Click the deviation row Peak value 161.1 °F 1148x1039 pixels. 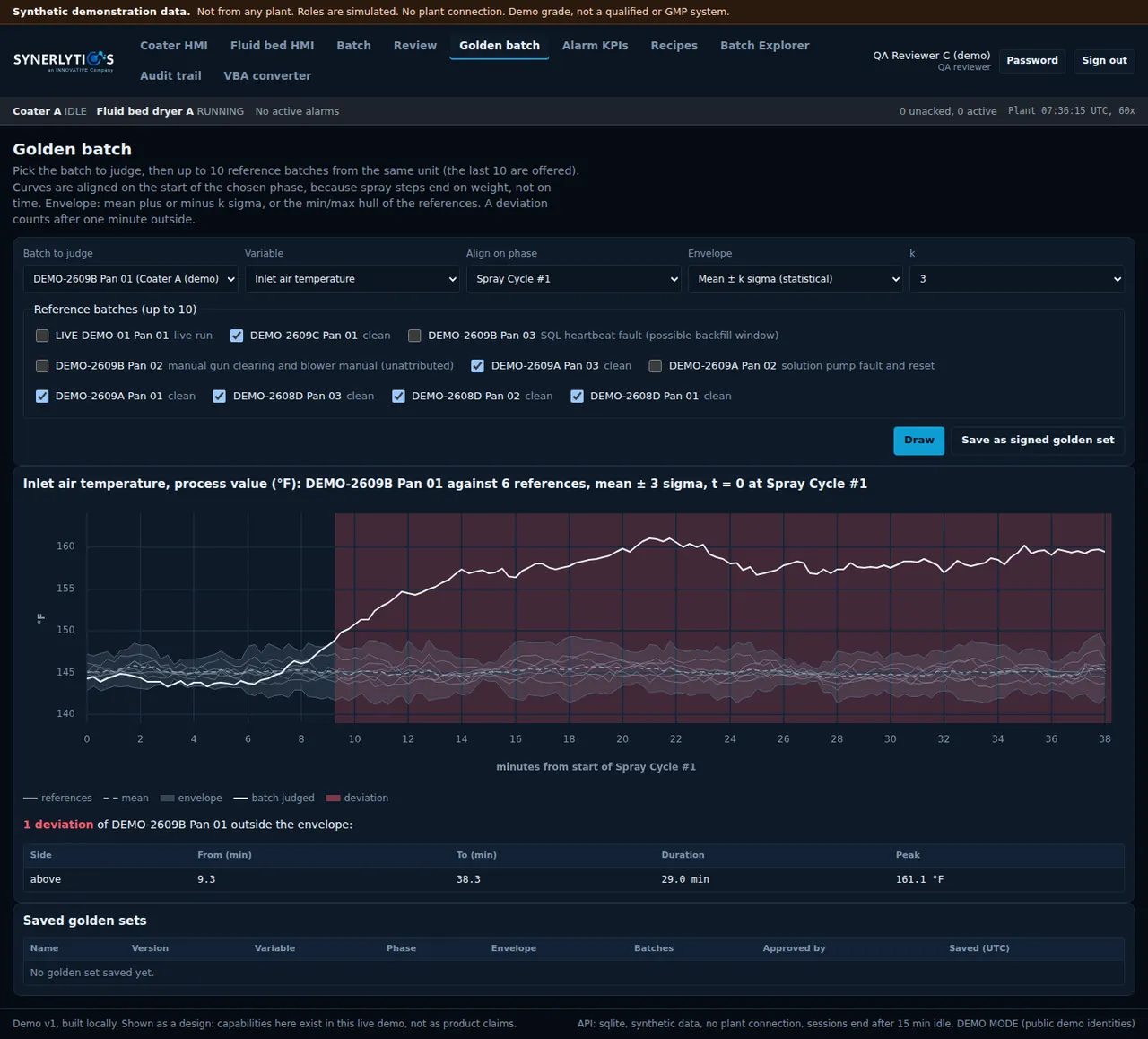click(919, 879)
